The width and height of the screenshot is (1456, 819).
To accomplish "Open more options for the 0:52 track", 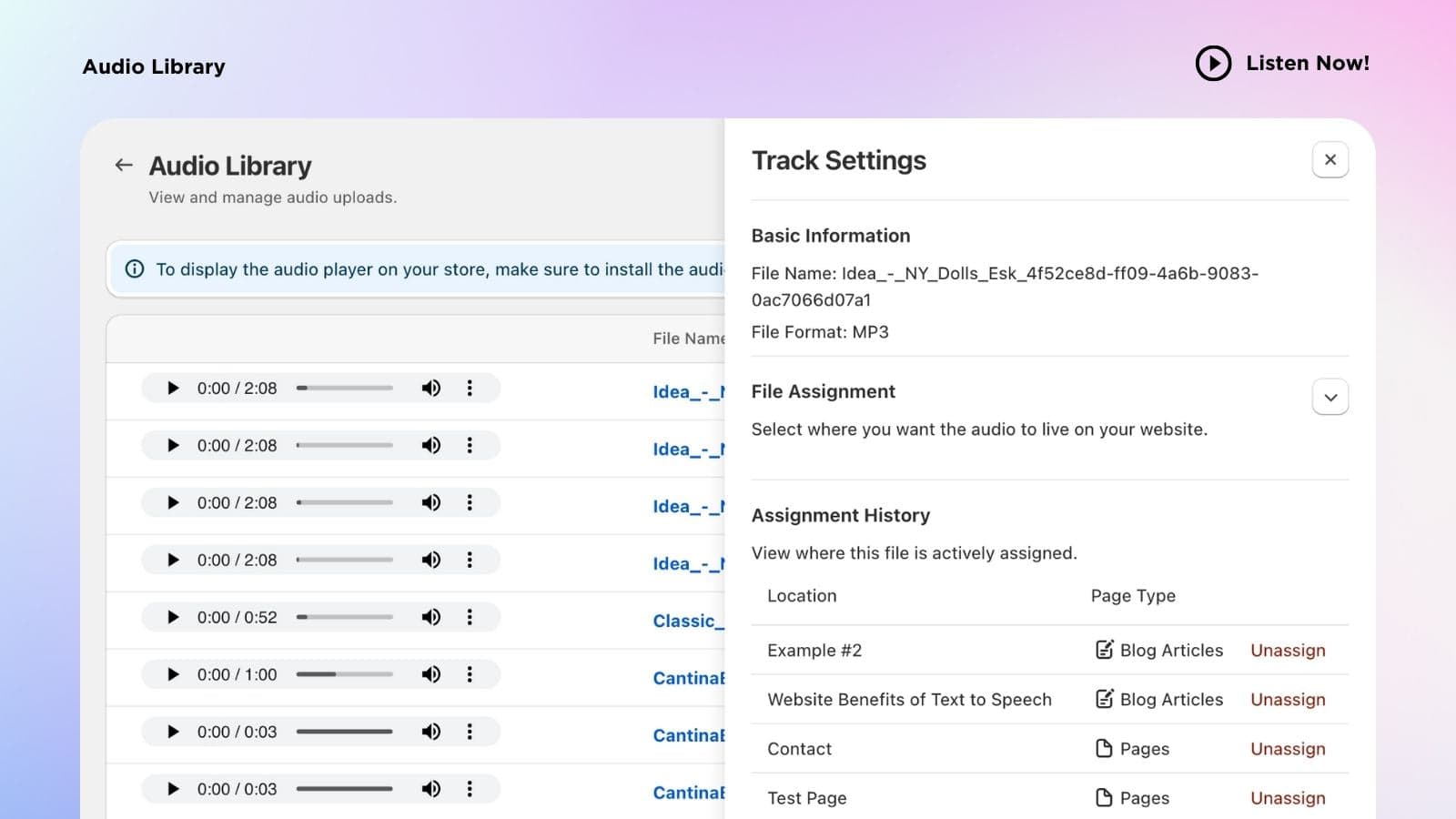I will pyautogui.click(x=470, y=618).
